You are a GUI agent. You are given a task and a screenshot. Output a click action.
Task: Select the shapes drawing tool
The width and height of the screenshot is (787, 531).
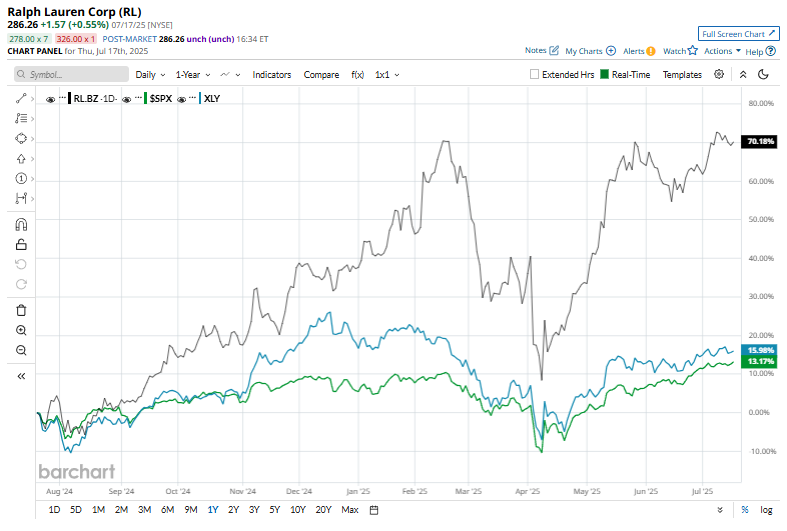click(21, 139)
